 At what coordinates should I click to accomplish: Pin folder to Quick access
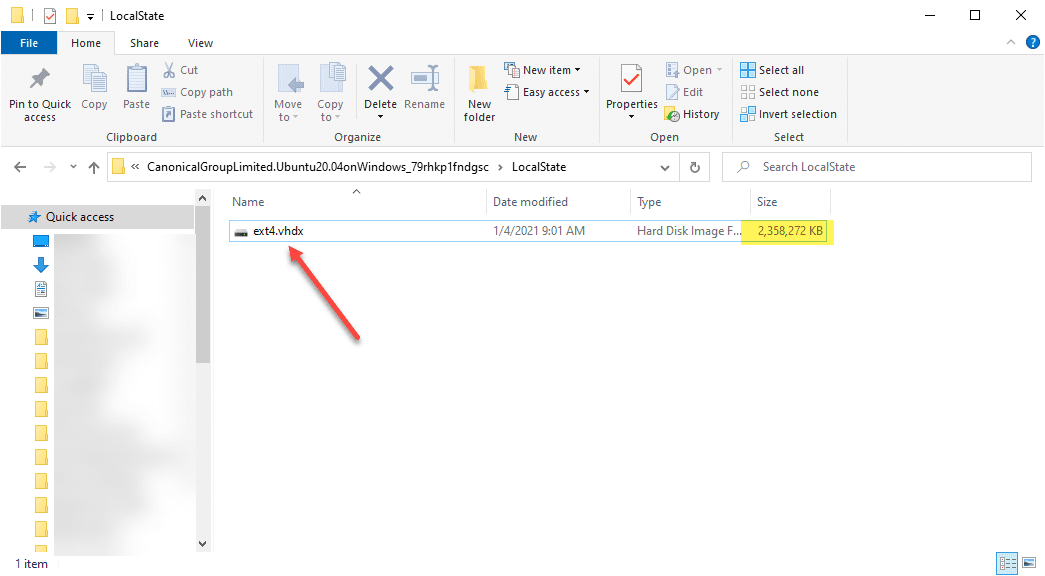click(39, 93)
